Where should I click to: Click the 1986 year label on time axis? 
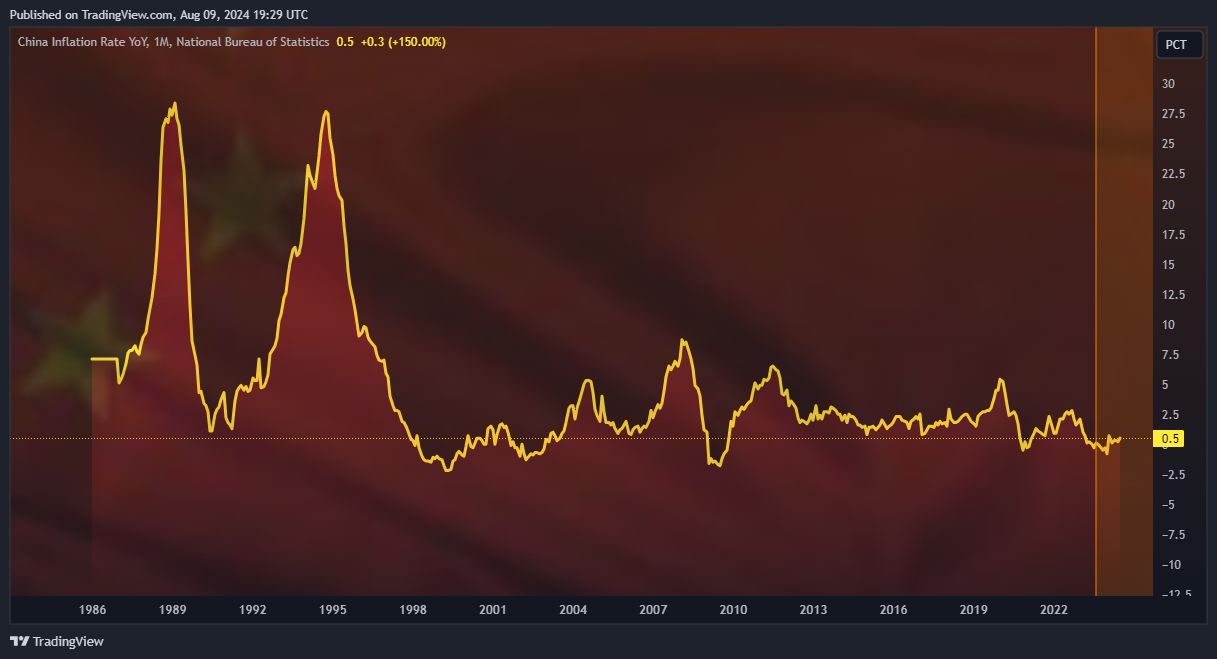point(93,610)
